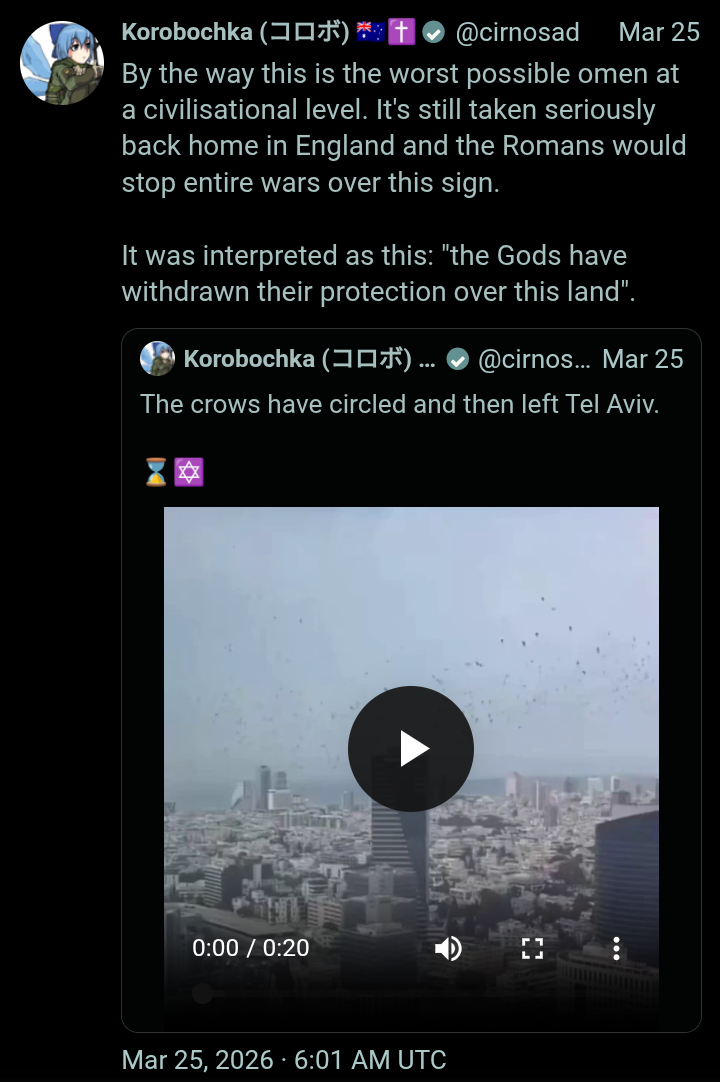Click the Star of David emoji
Viewport: 720px width, 1082px height.
point(188,473)
